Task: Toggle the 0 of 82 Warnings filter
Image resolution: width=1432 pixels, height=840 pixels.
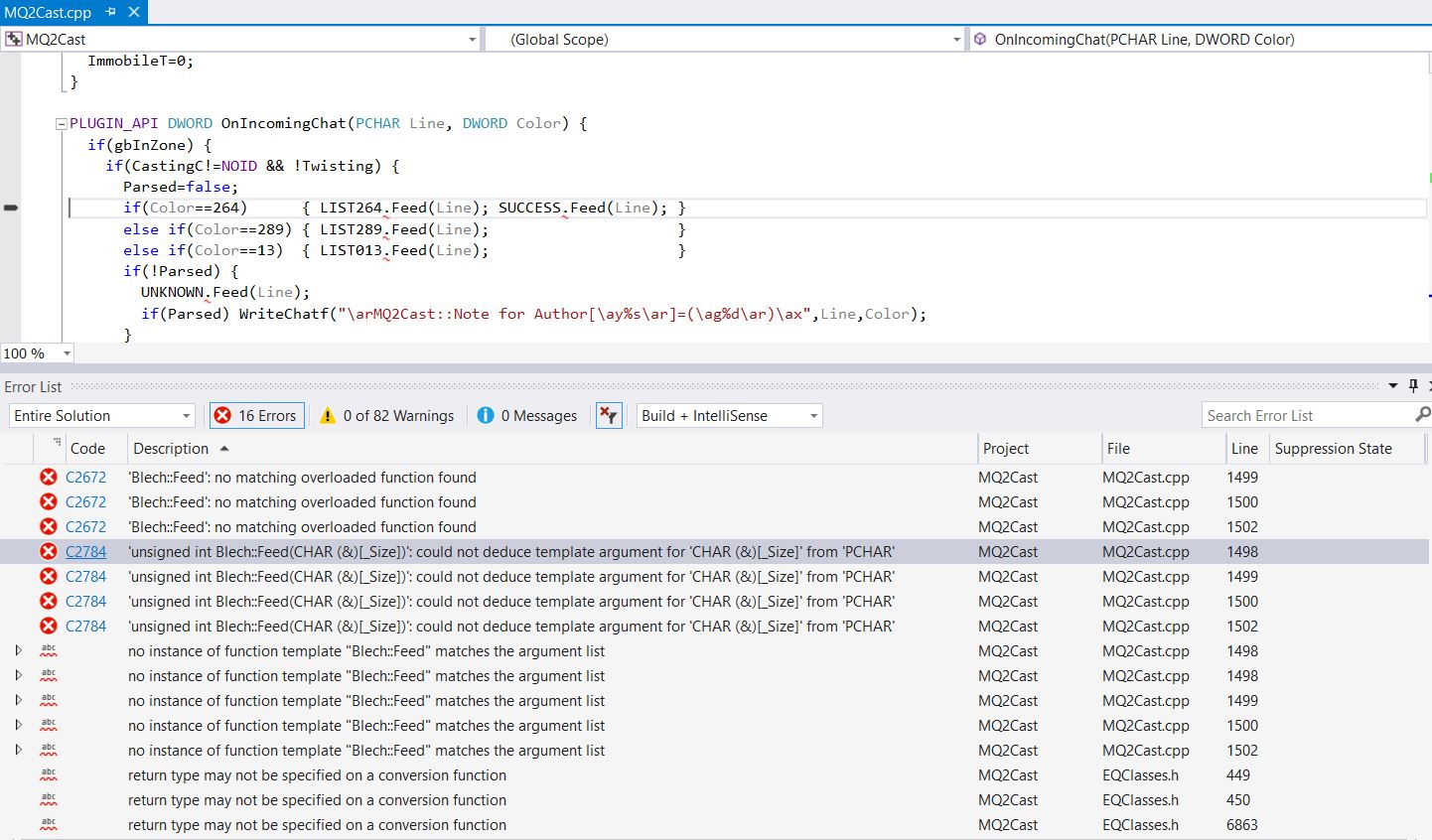Action: click(387, 416)
